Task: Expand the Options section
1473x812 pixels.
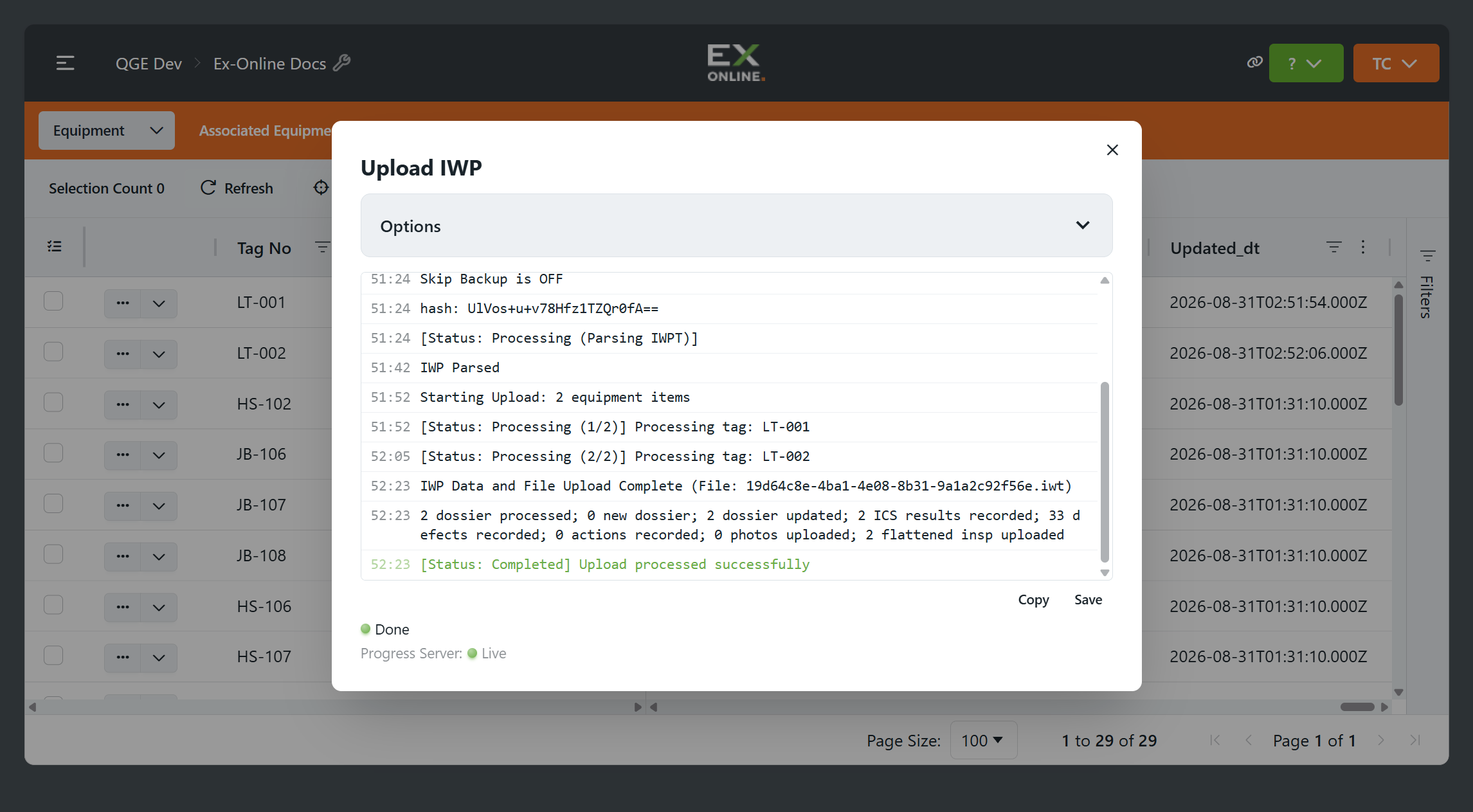Action: click(x=737, y=226)
